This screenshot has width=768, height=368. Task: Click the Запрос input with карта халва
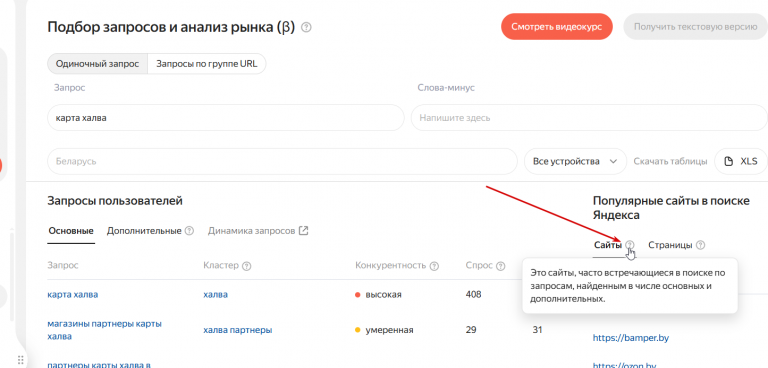[x=226, y=118]
